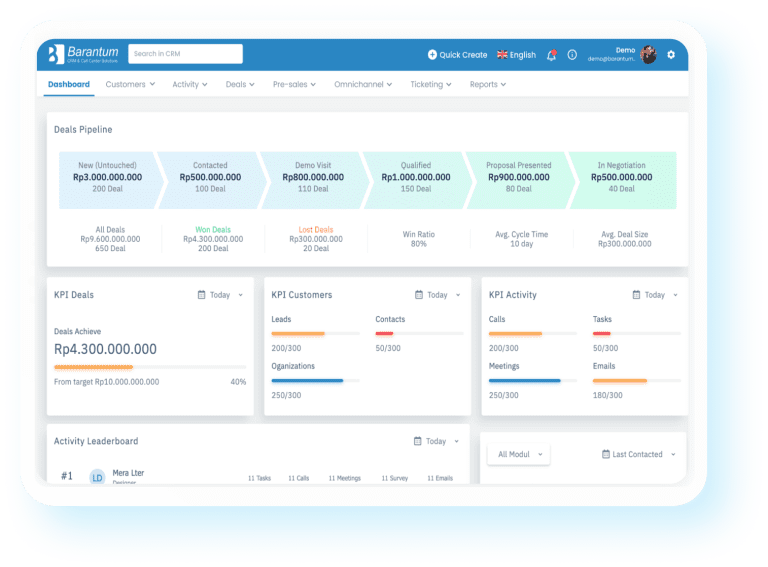Click the Contacts progress bar
Image resolution: width=768 pixels, height=567 pixels.
point(419,333)
